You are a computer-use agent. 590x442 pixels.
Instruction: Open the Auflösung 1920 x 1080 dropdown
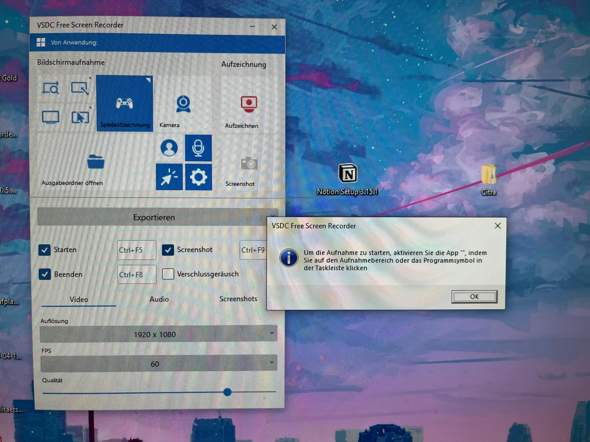(x=158, y=334)
